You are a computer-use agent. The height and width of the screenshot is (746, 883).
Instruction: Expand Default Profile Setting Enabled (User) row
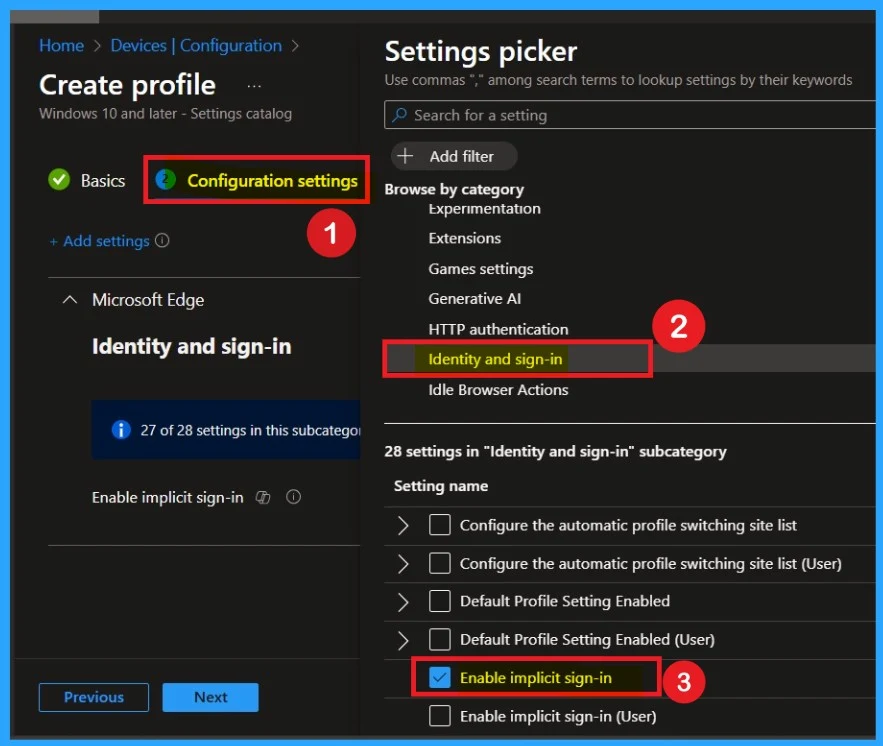pos(403,640)
